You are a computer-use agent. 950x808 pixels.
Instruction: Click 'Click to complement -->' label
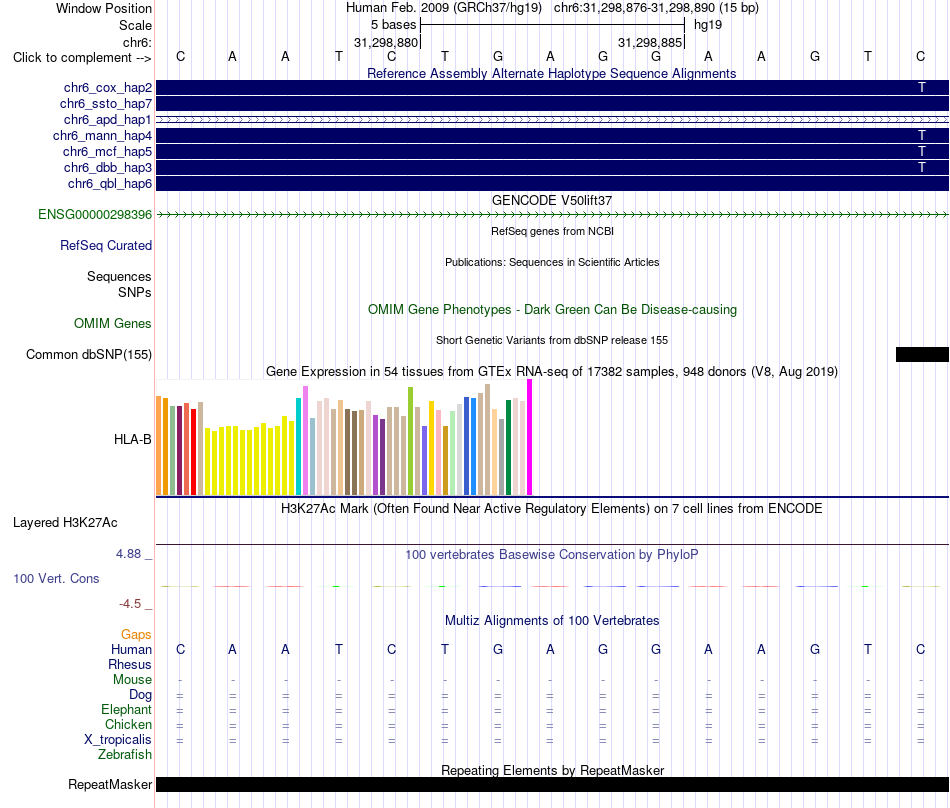click(82, 58)
